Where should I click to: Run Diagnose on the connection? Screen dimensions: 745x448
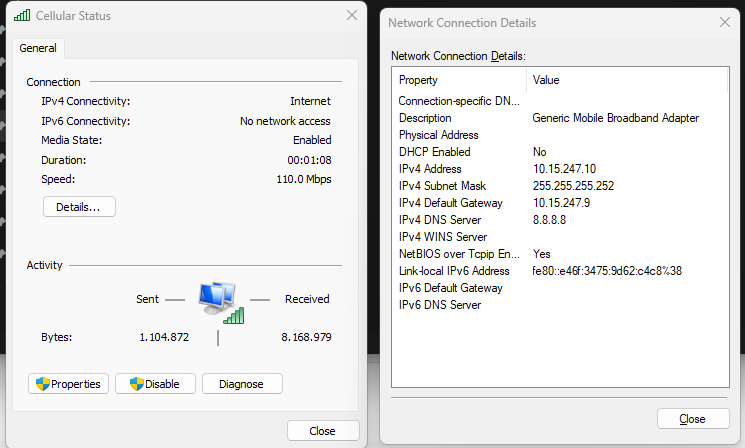point(242,384)
